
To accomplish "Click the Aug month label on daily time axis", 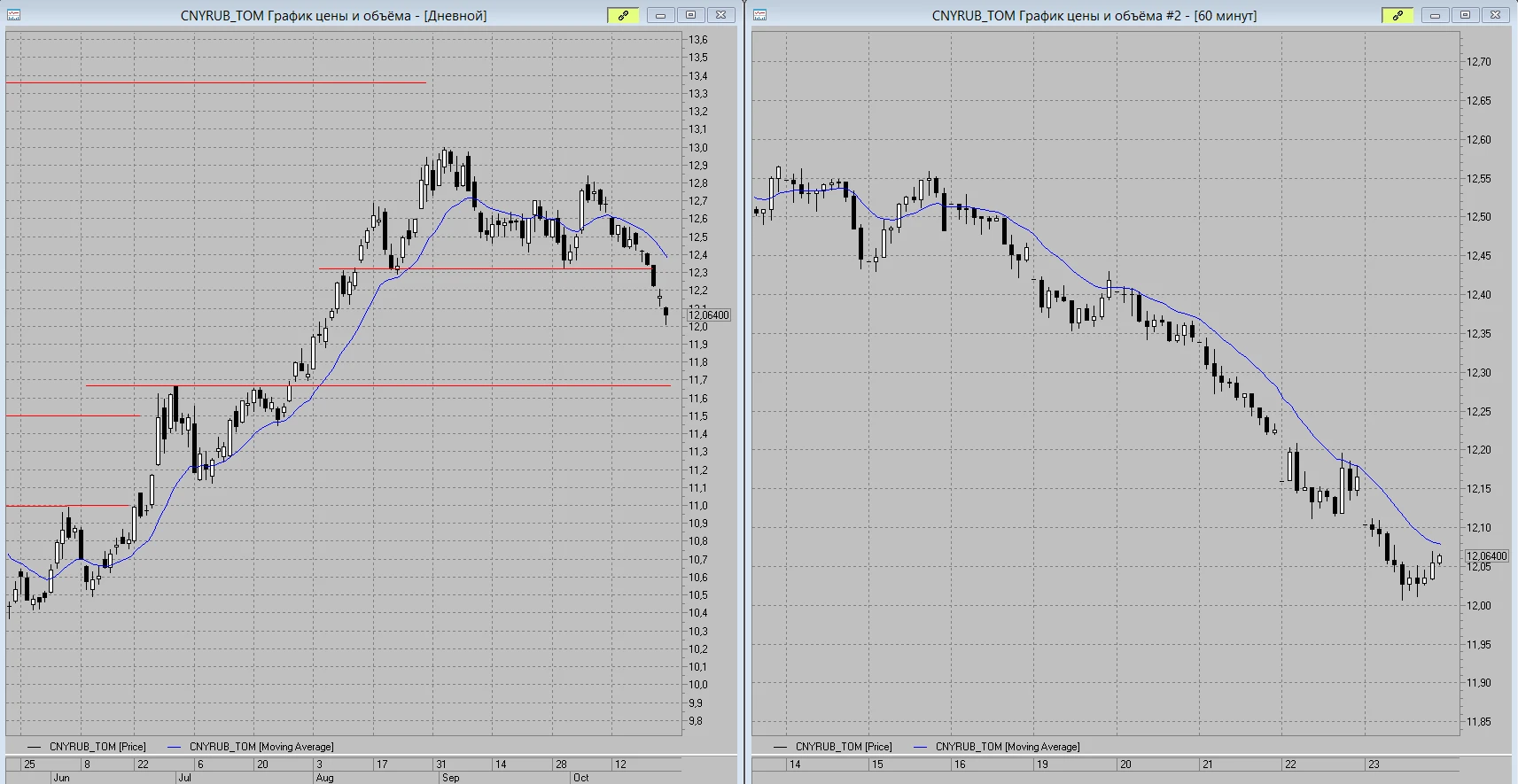I will point(324,778).
